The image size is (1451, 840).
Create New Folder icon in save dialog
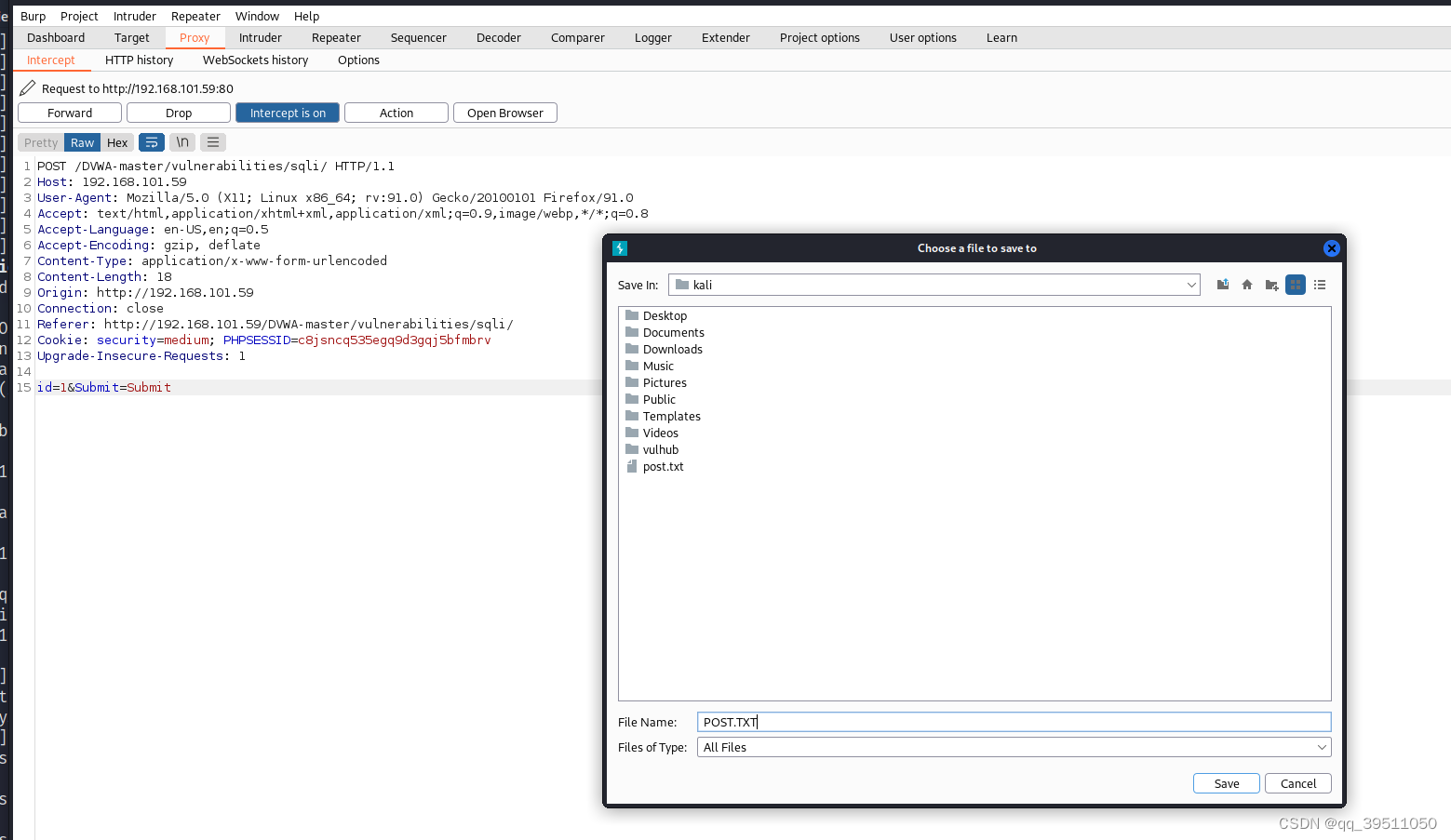(x=1271, y=285)
